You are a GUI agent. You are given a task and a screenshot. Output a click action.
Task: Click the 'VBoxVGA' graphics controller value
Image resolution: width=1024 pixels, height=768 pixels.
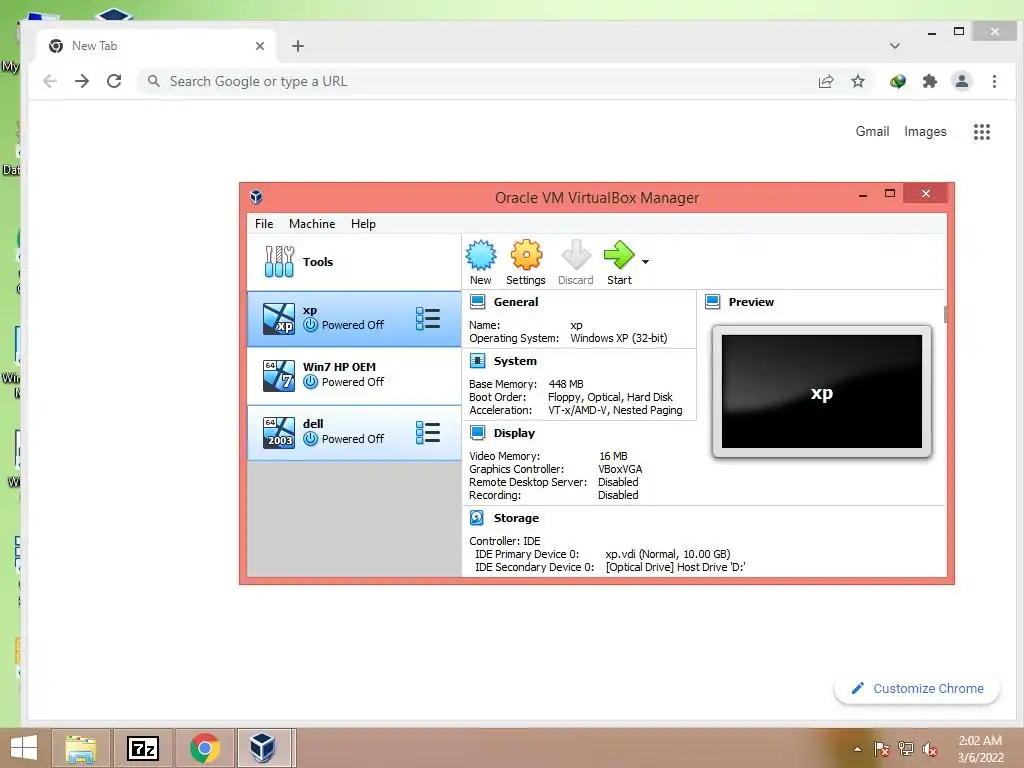click(x=620, y=469)
